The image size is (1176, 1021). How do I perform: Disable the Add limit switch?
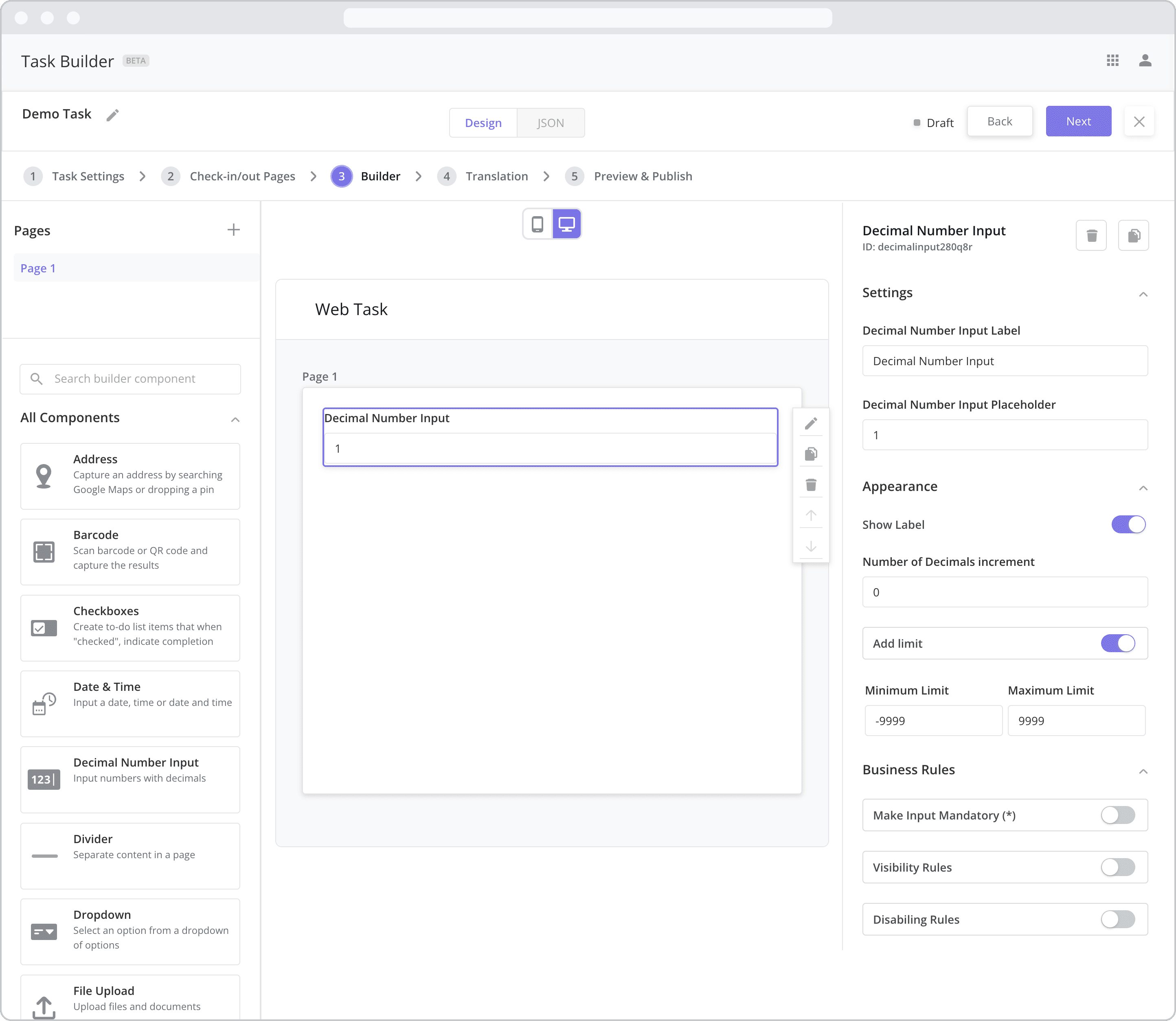click(x=1118, y=643)
